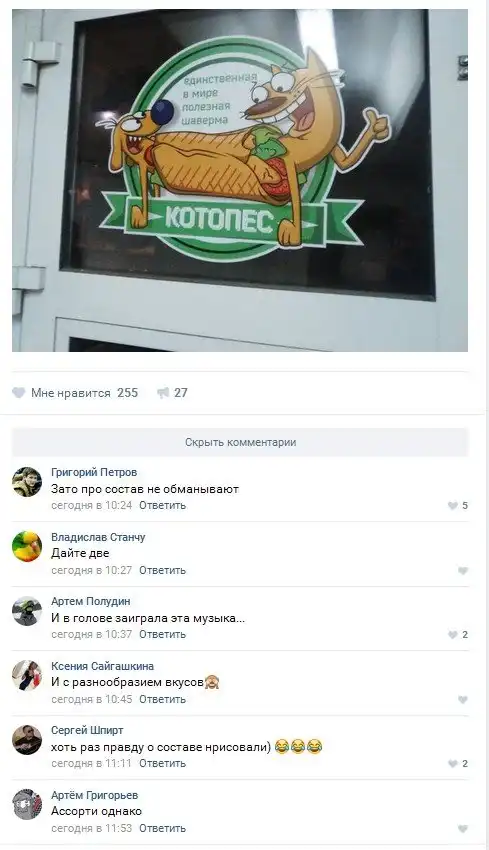489x850 pixels.
Task: Like Сергей Шпирт's comment heart
Action: click(453, 764)
